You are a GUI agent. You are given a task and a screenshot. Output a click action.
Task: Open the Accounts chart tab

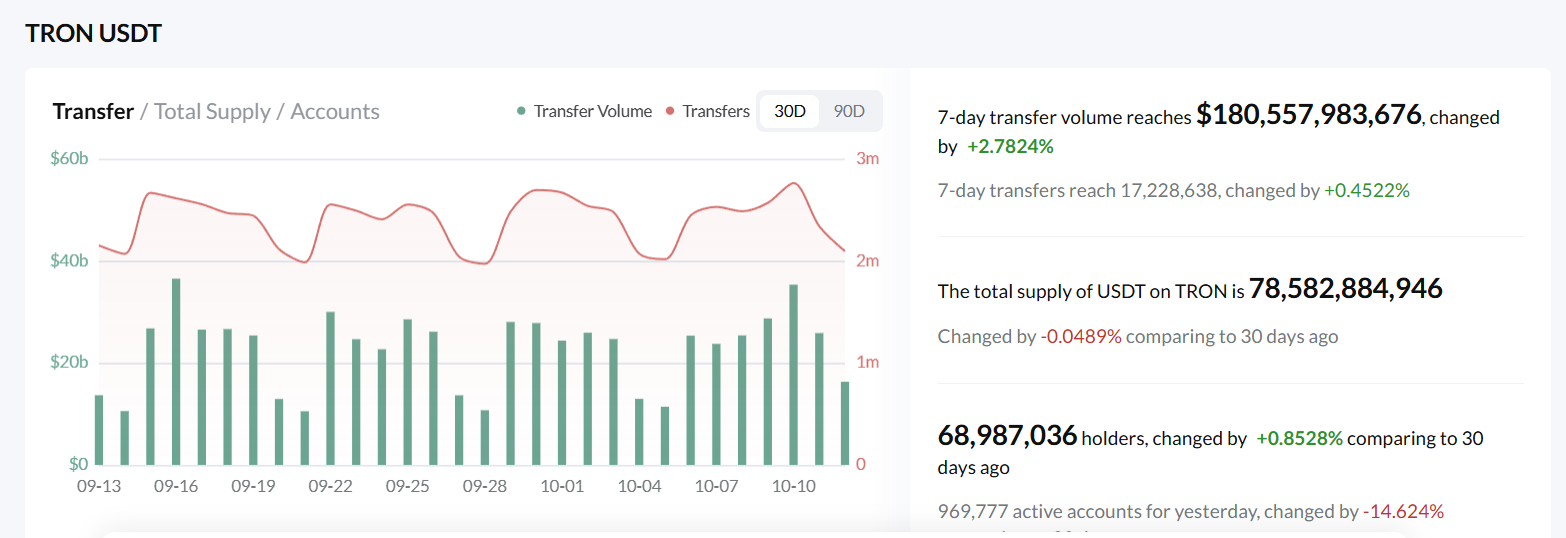click(335, 111)
